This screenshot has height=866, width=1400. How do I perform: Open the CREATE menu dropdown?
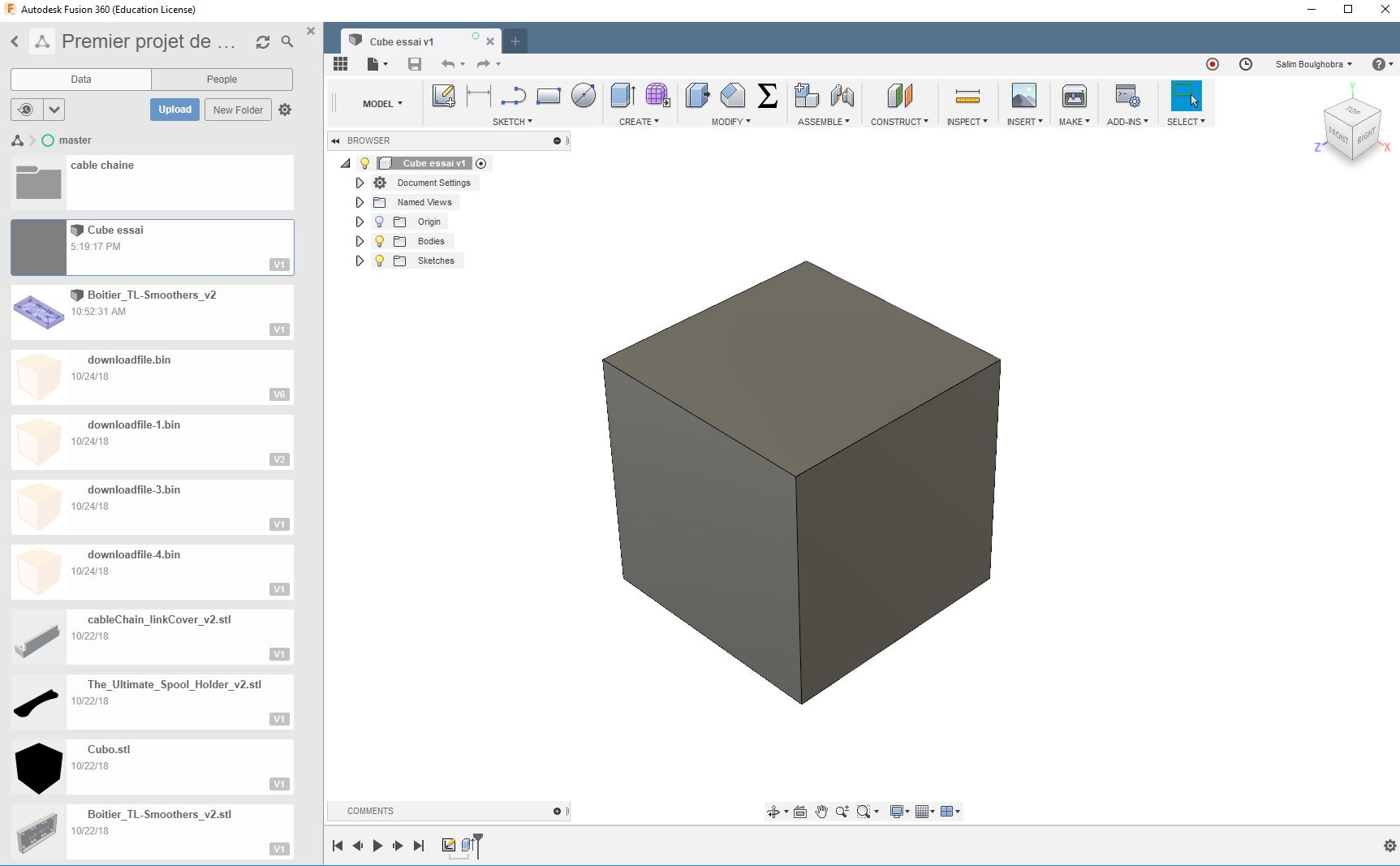(x=639, y=121)
